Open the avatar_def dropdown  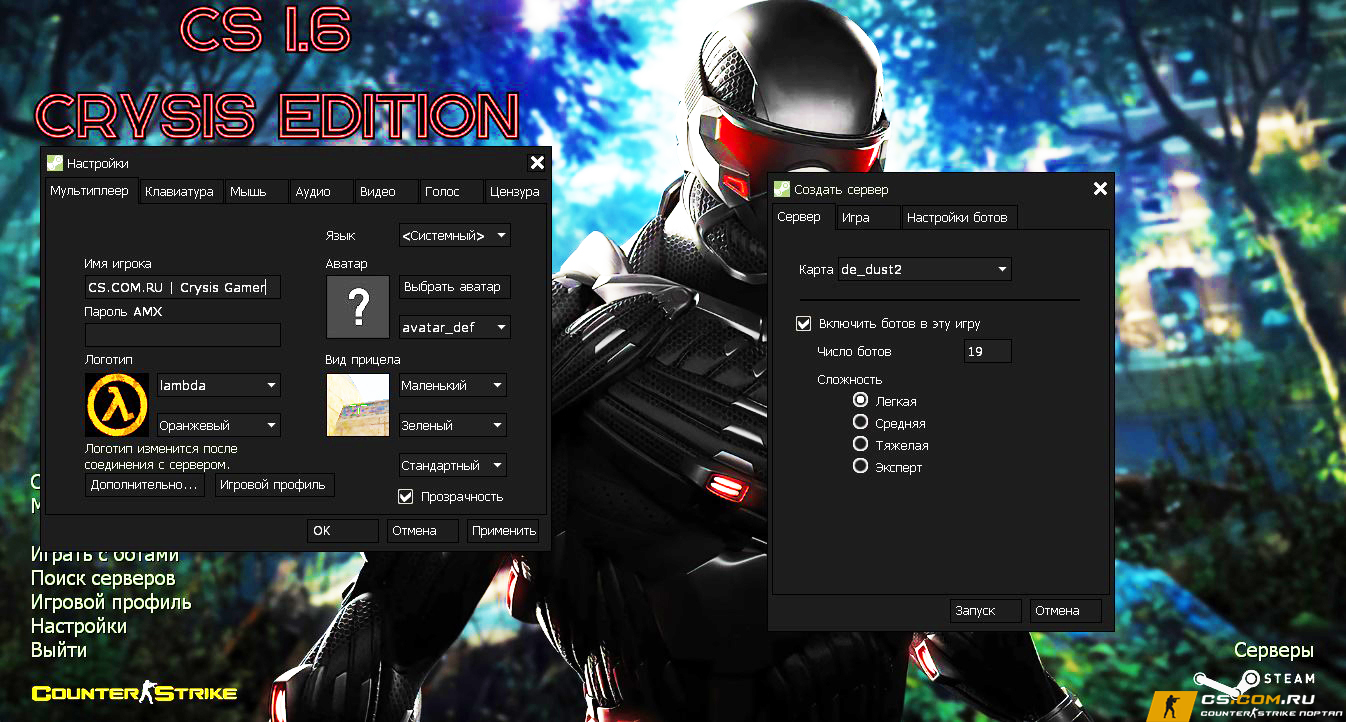coord(455,327)
